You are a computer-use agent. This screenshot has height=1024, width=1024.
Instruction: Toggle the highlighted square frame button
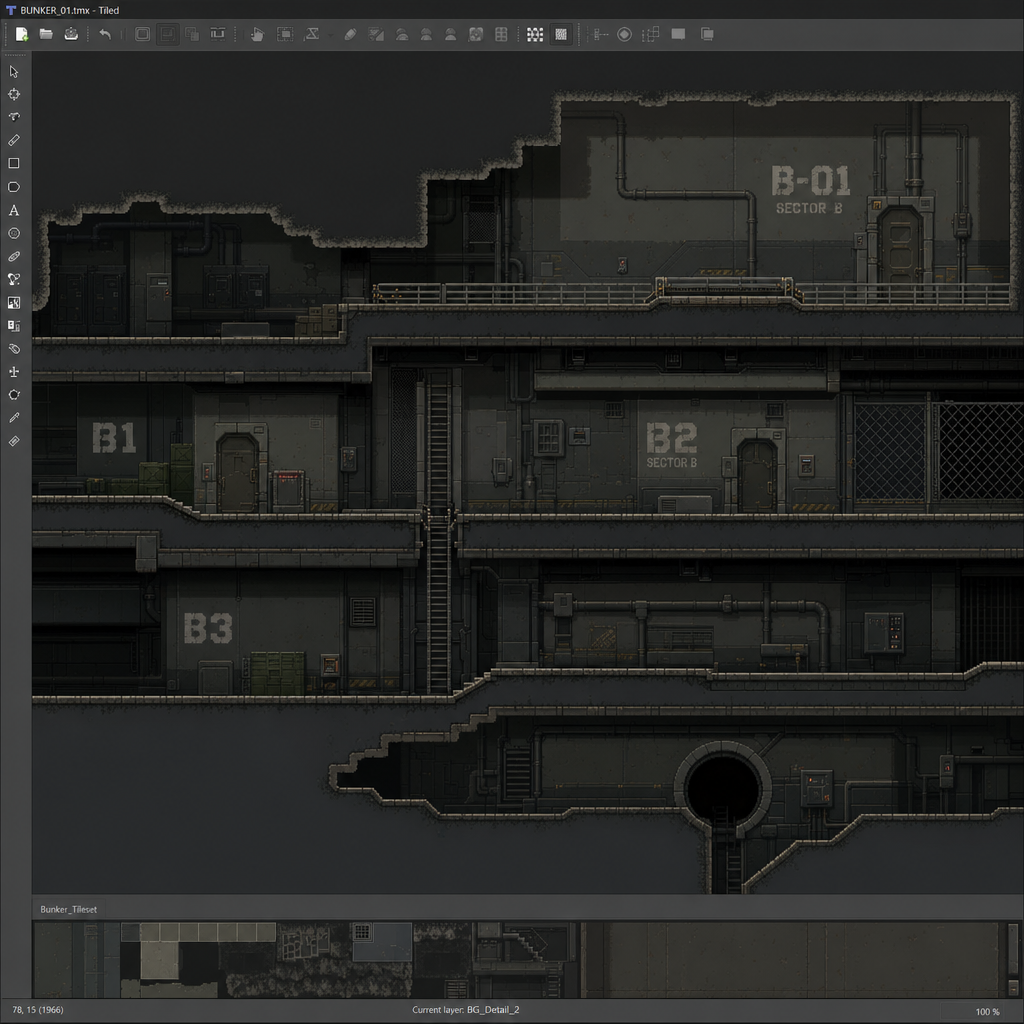168,34
